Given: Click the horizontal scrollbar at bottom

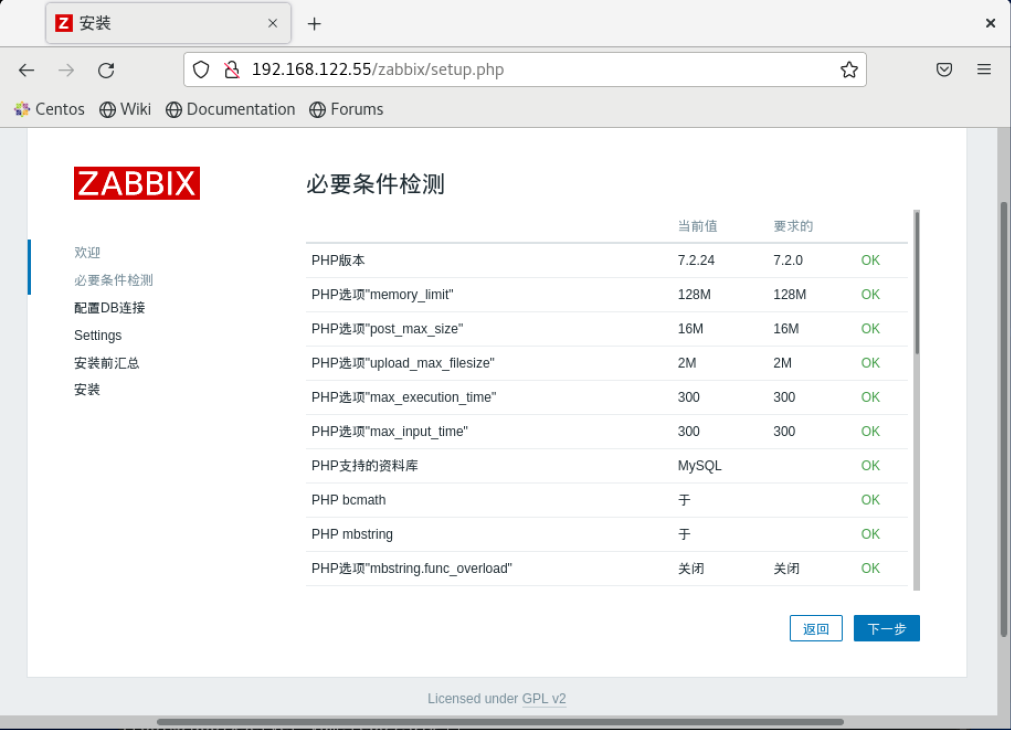Looking at the screenshot, I should coord(500,722).
